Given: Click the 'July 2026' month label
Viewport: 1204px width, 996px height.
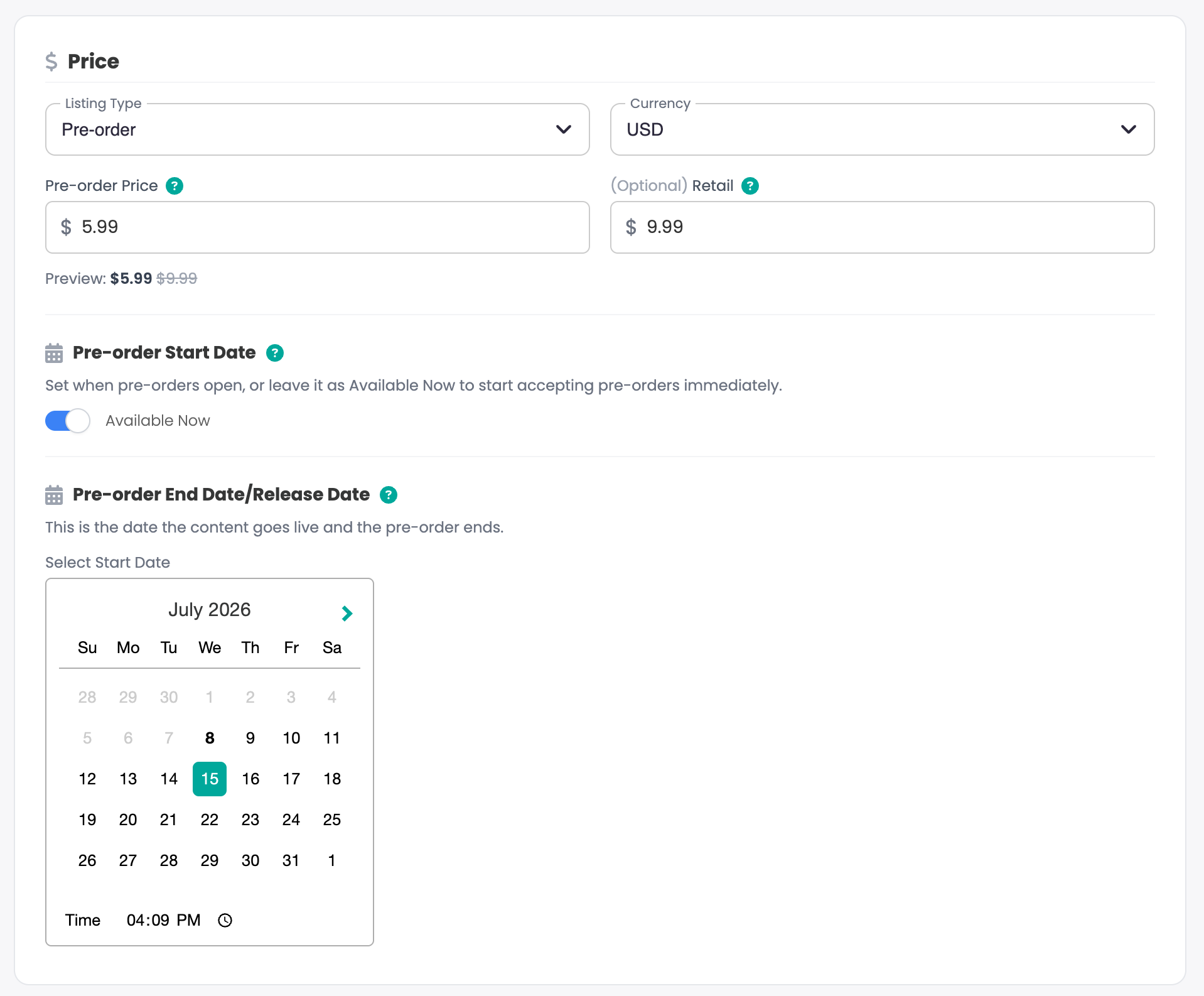Looking at the screenshot, I should pyautogui.click(x=210, y=610).
